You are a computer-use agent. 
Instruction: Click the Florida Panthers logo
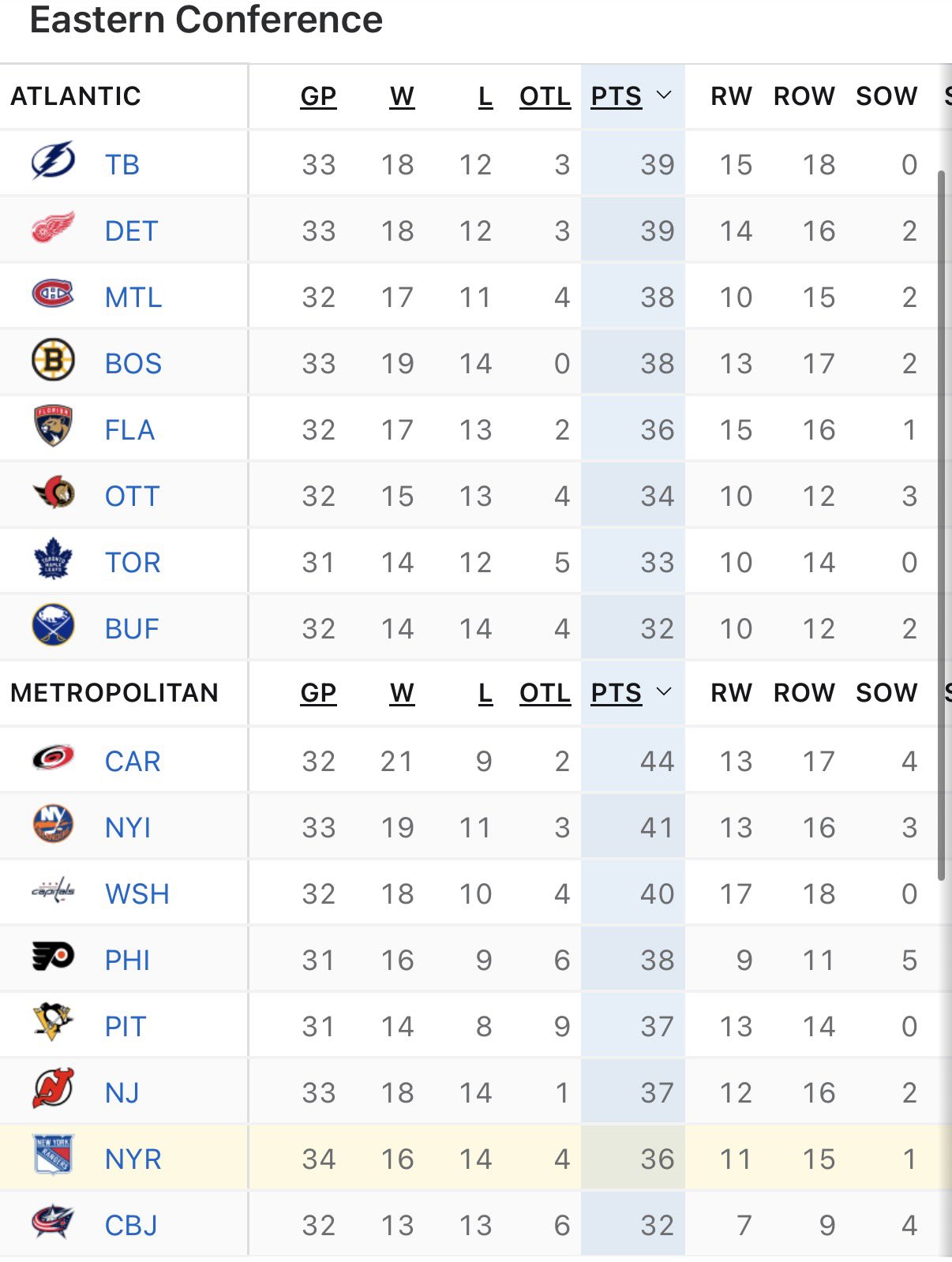pos(53,427)
